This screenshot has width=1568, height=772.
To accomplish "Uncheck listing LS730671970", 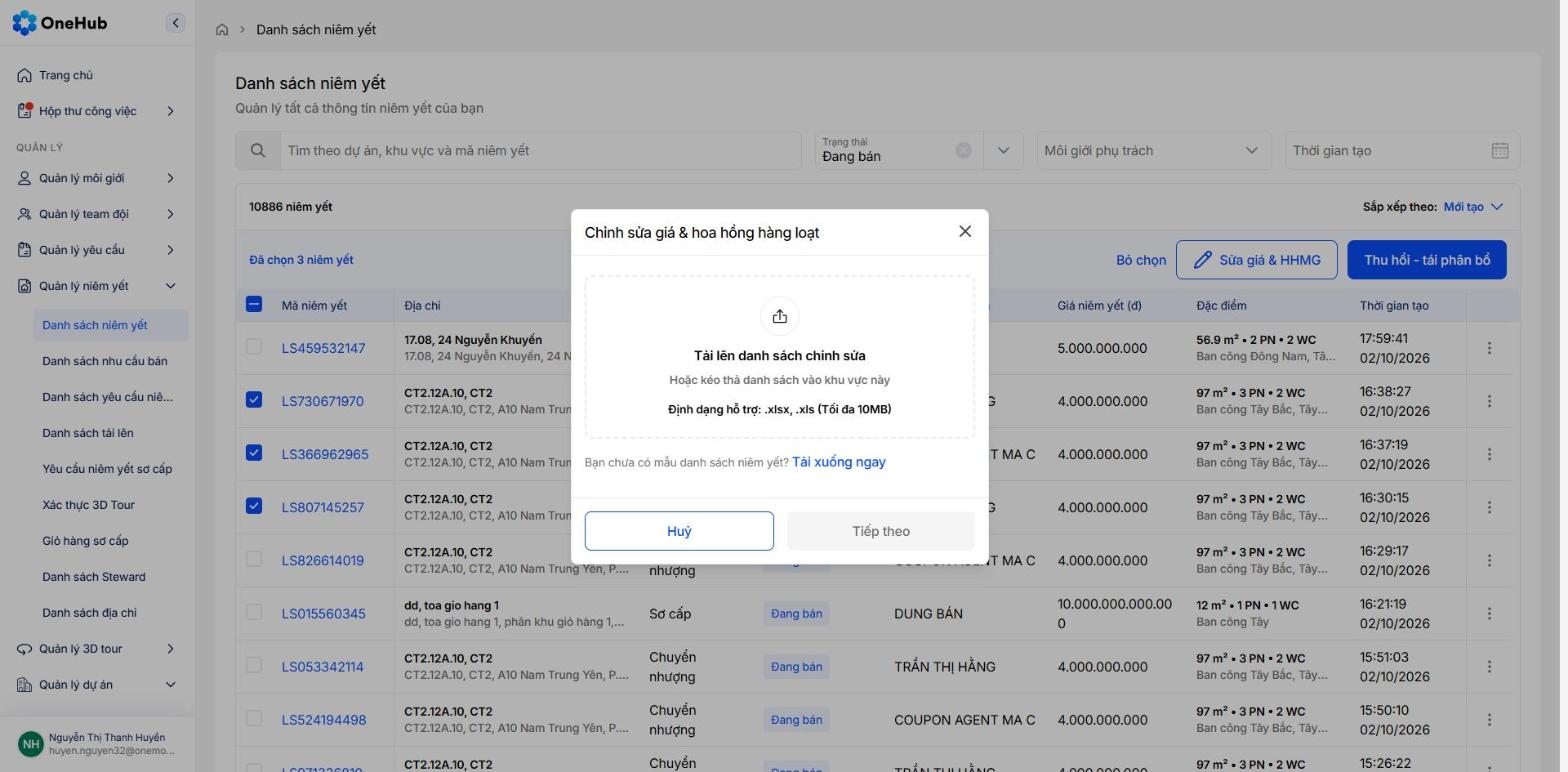I will click(254, 400).
